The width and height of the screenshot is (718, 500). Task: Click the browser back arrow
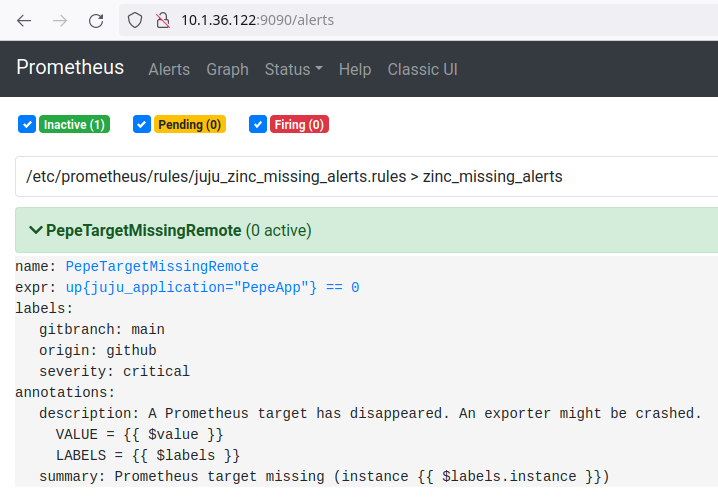(x=24, y=20)
